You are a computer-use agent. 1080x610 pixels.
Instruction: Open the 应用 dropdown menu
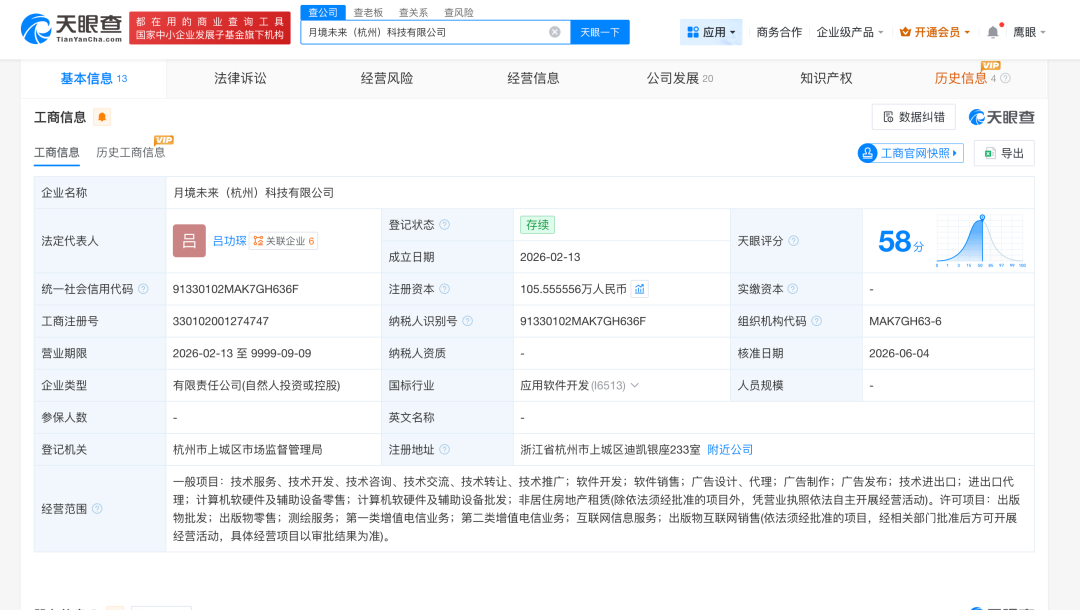click(x=712, y=32)
